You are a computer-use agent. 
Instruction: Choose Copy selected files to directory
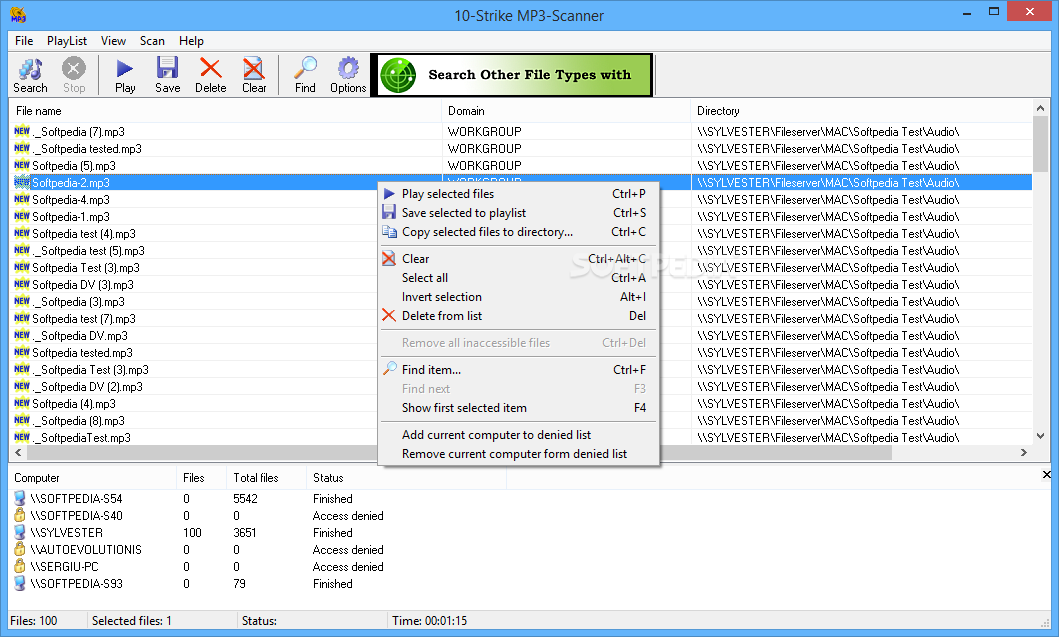coord(518,232)
